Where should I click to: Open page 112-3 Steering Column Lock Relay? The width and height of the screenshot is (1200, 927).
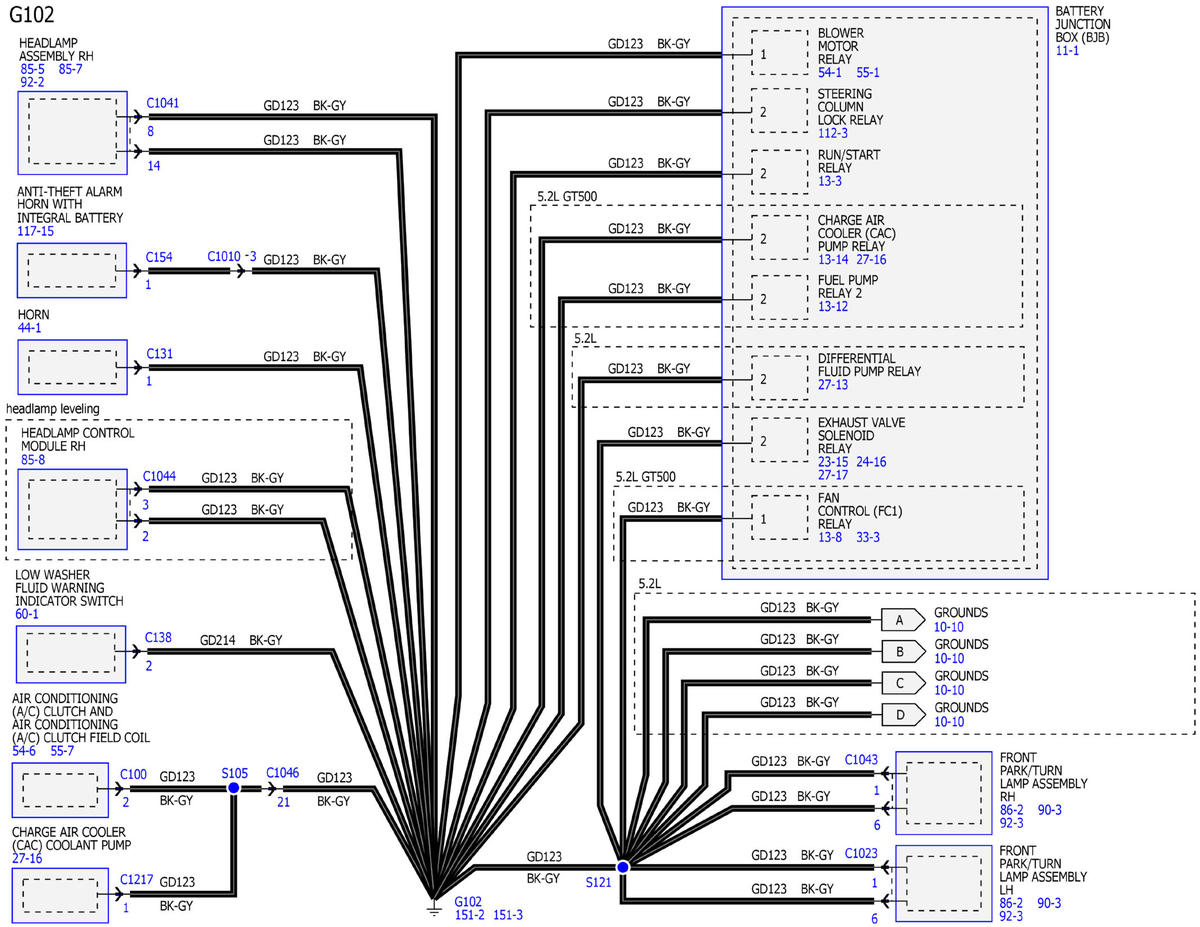832,133
